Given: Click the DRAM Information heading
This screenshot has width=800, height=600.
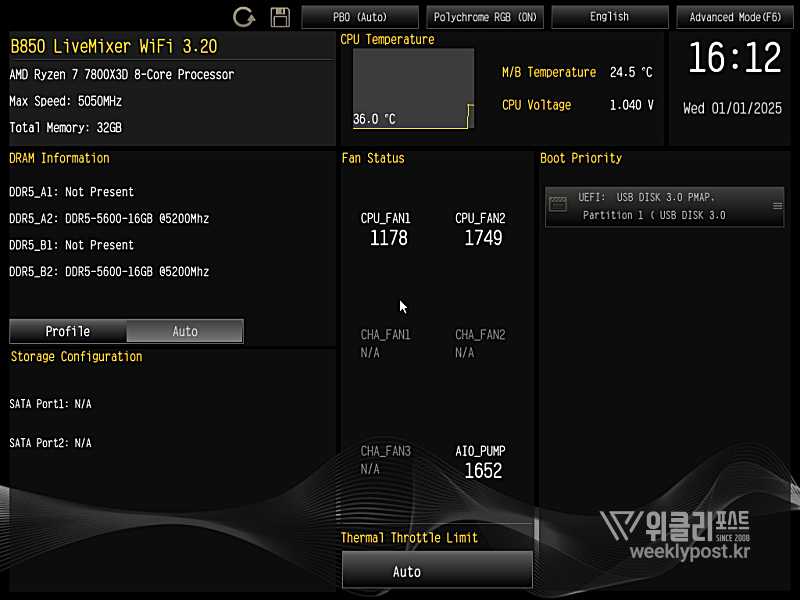Looking at the screenshot, I should click(x=59, y=158).
